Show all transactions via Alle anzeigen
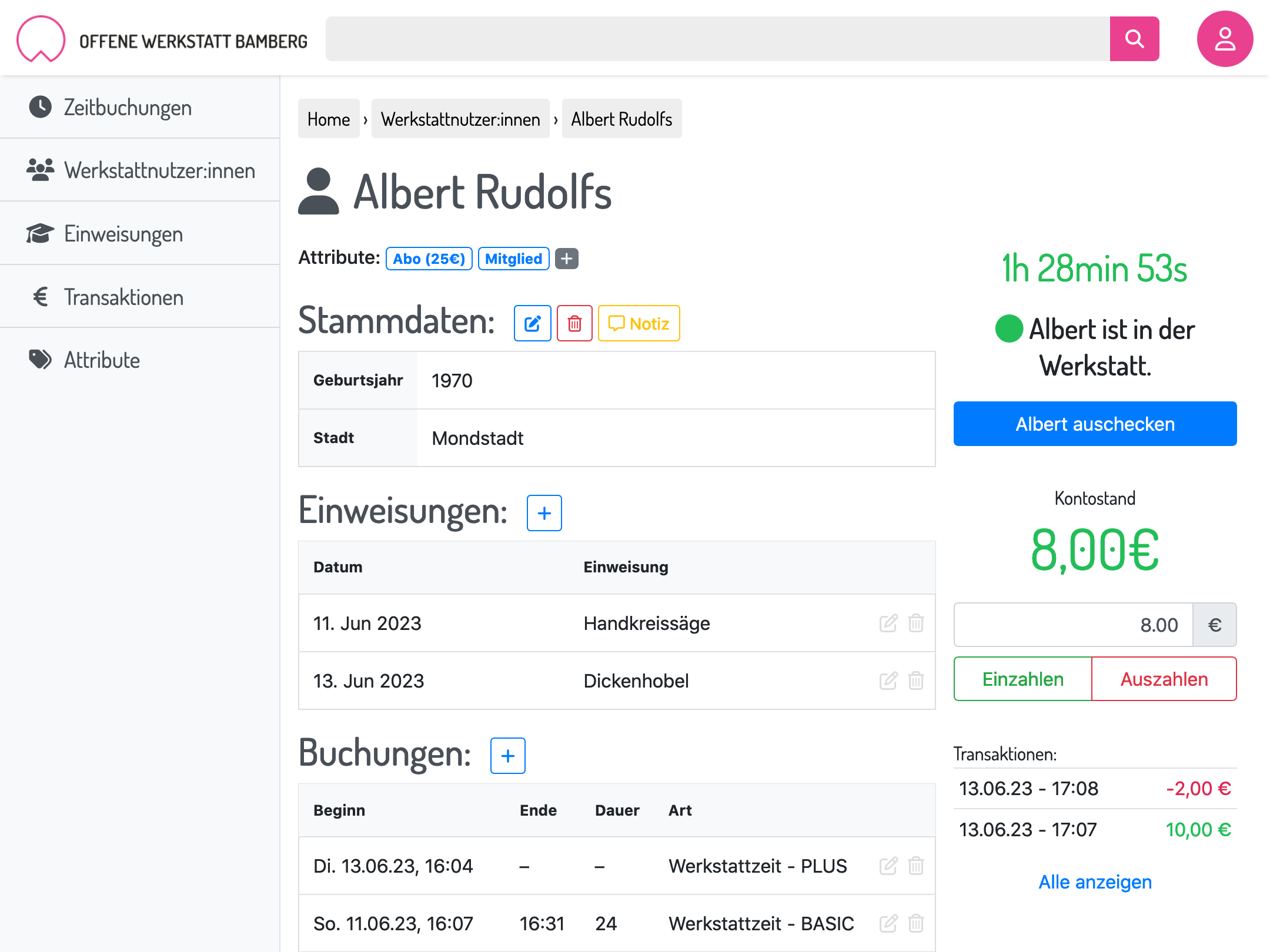Image resolution: width=1270 pixels, height=952 pixels. 1094,881
